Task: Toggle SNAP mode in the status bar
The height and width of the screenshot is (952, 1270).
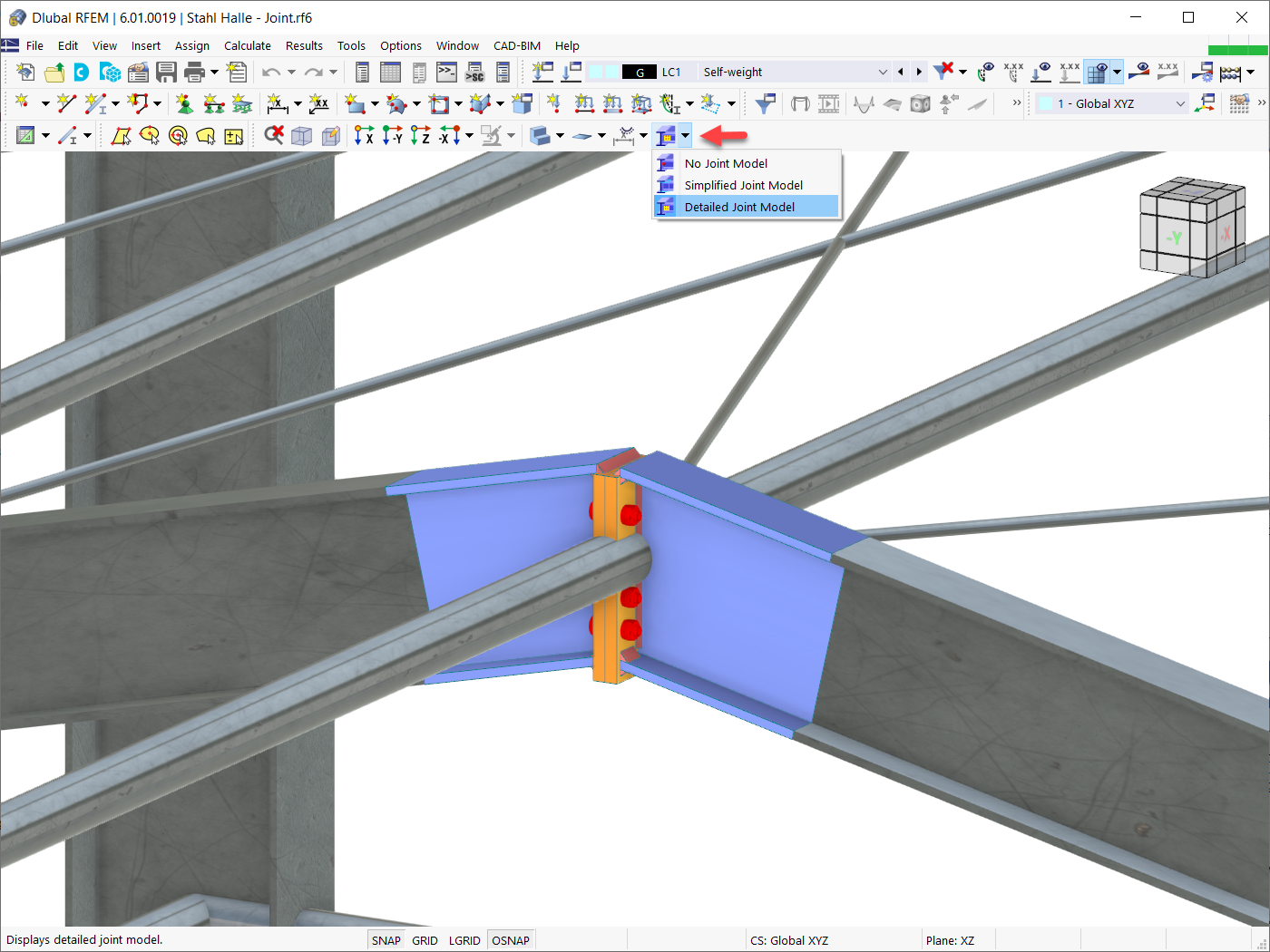Action: (386, 940)
